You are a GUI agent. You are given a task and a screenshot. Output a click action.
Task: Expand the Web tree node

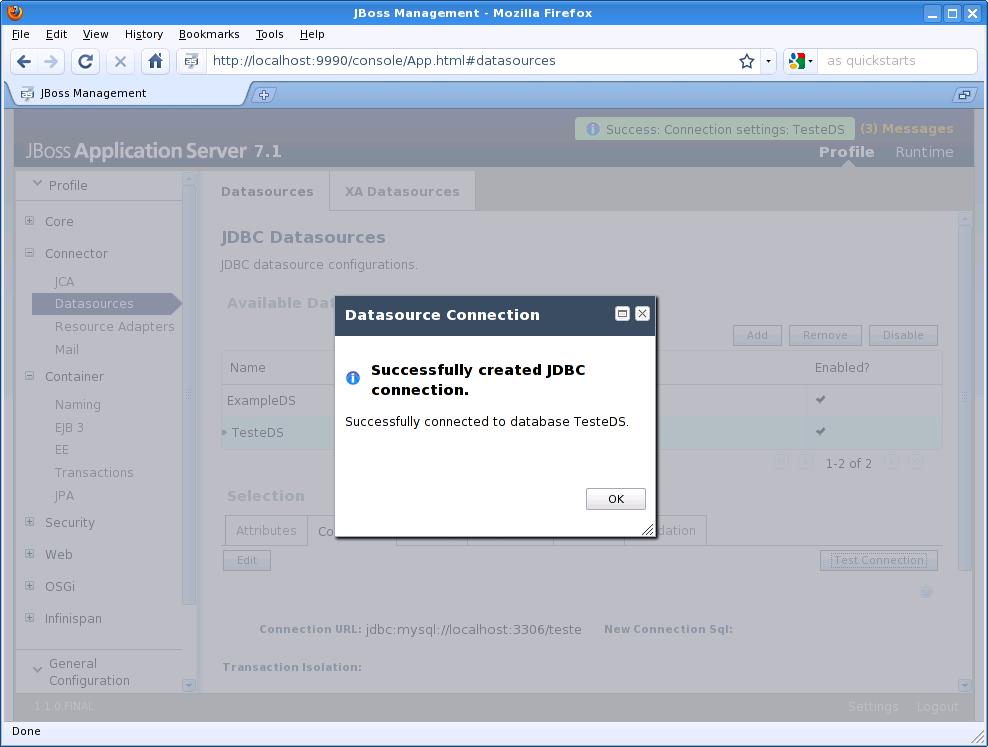click(x=30, y=554)
